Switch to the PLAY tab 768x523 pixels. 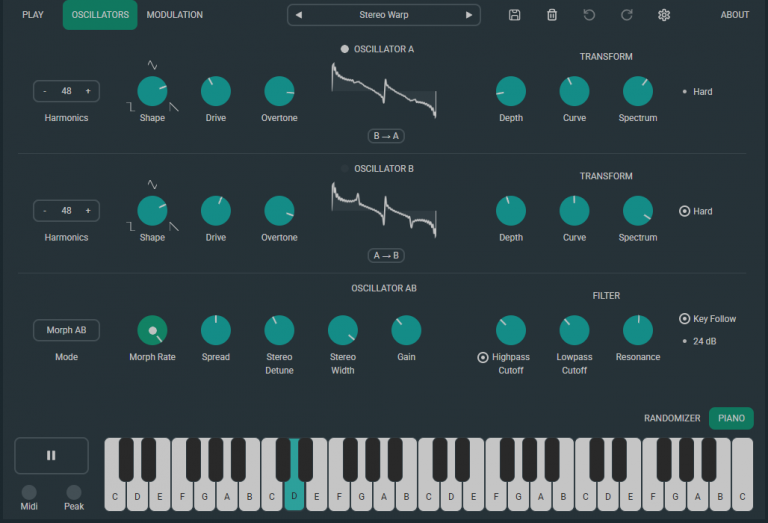[33, 15]
